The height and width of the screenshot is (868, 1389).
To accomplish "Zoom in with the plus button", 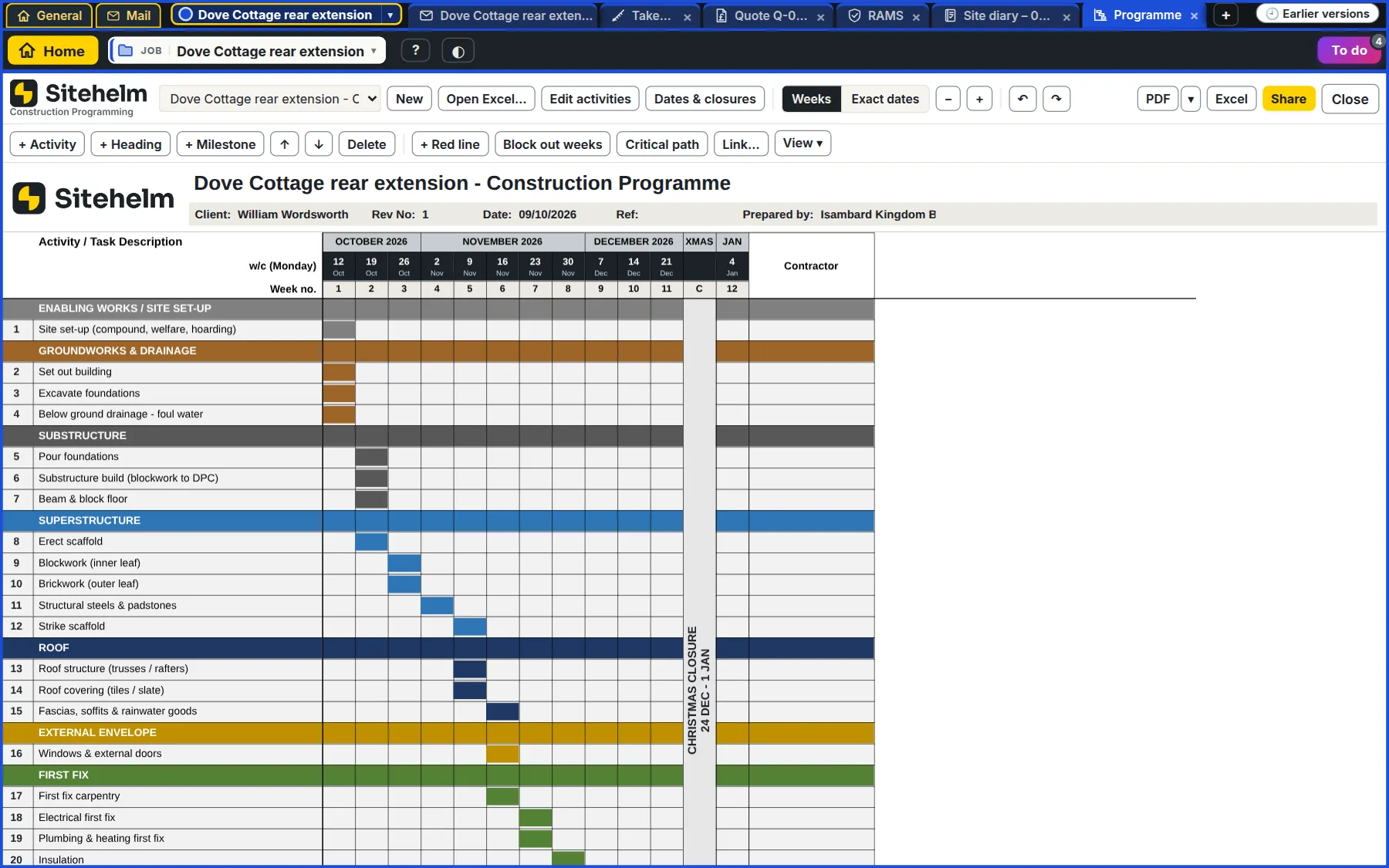I will (979, 99).
